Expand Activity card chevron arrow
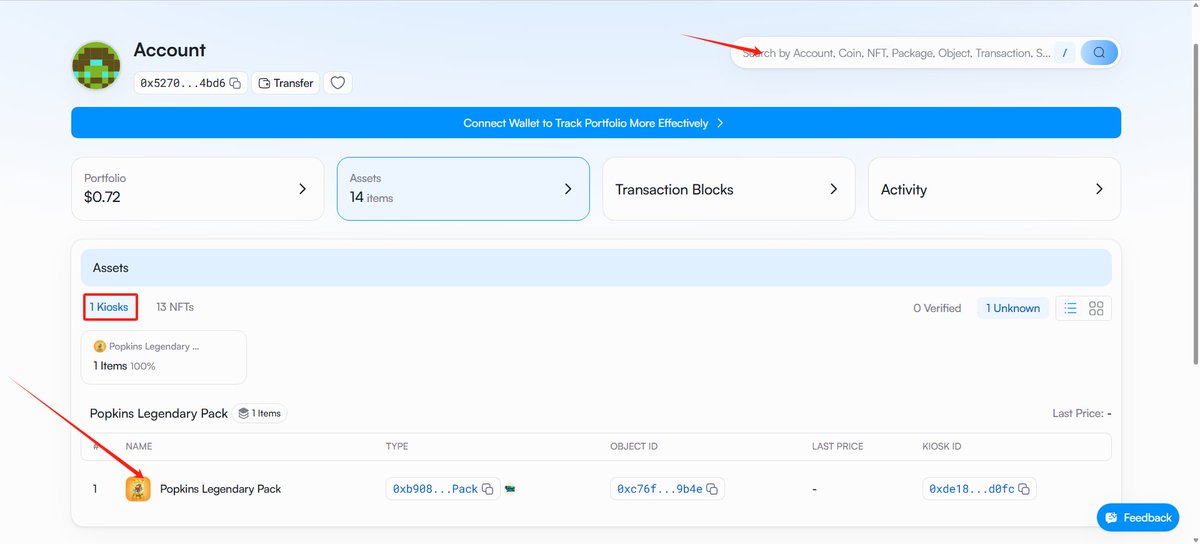 1099,189
